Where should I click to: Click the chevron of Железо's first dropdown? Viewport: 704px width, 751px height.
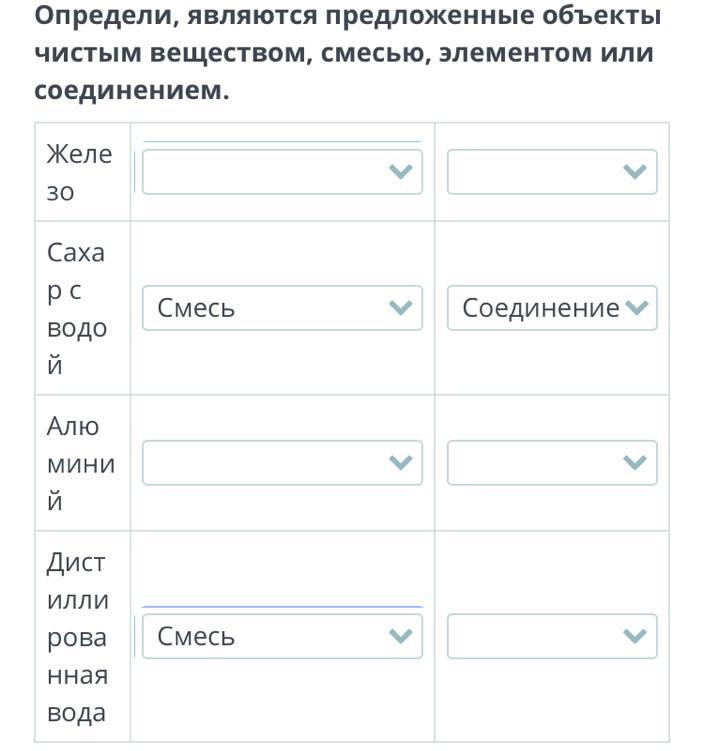tap(400, 172)
